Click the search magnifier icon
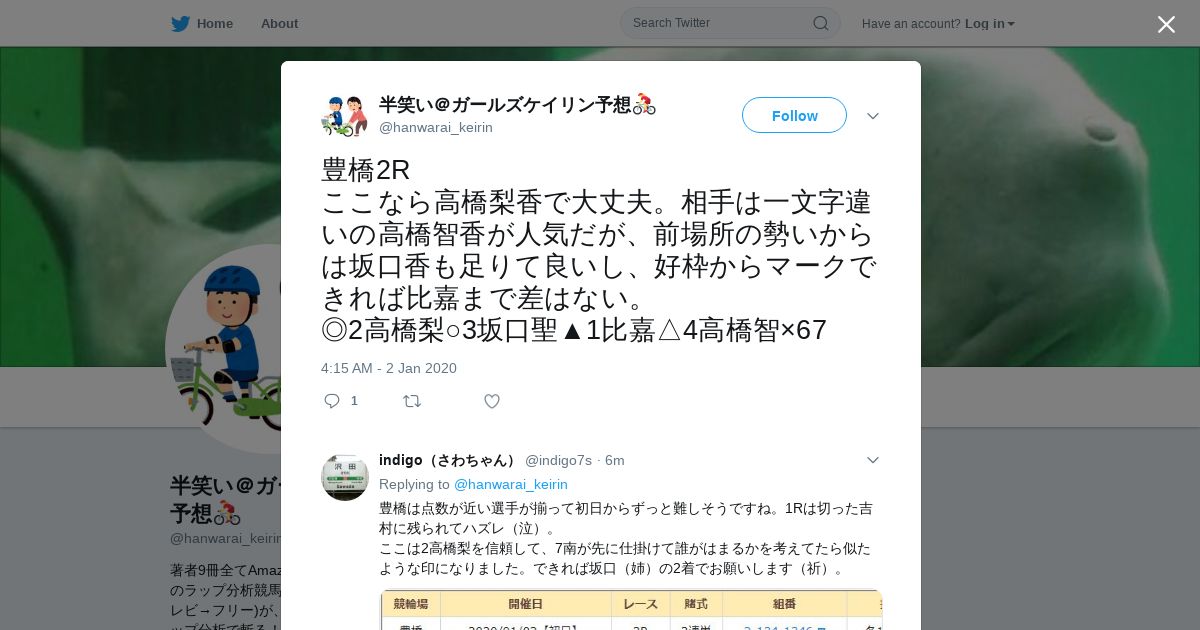The image size is (1200, 630). (x=820, y=23)
